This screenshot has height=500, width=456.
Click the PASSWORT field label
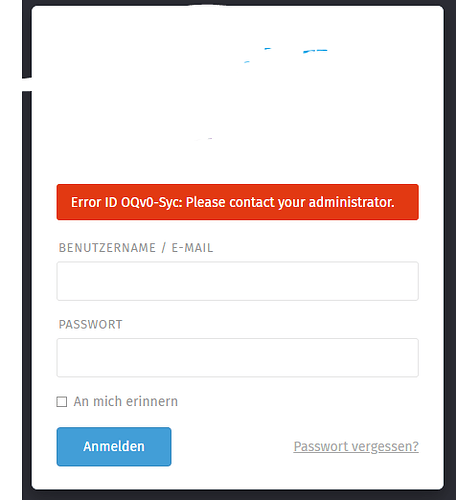90,325
